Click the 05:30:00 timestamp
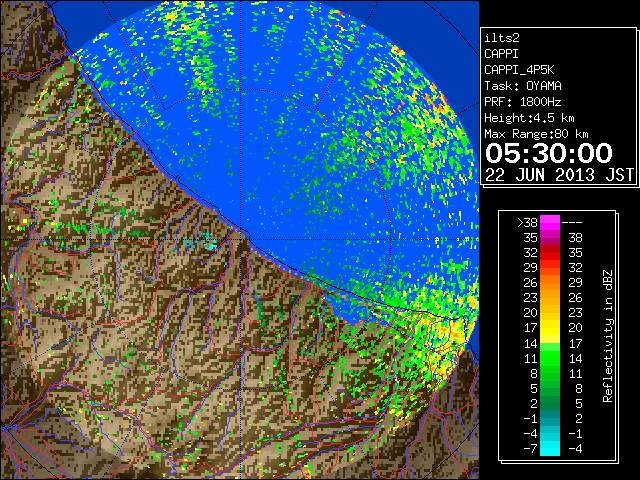Viewport: 640px width, 480px height. (549, 153)
